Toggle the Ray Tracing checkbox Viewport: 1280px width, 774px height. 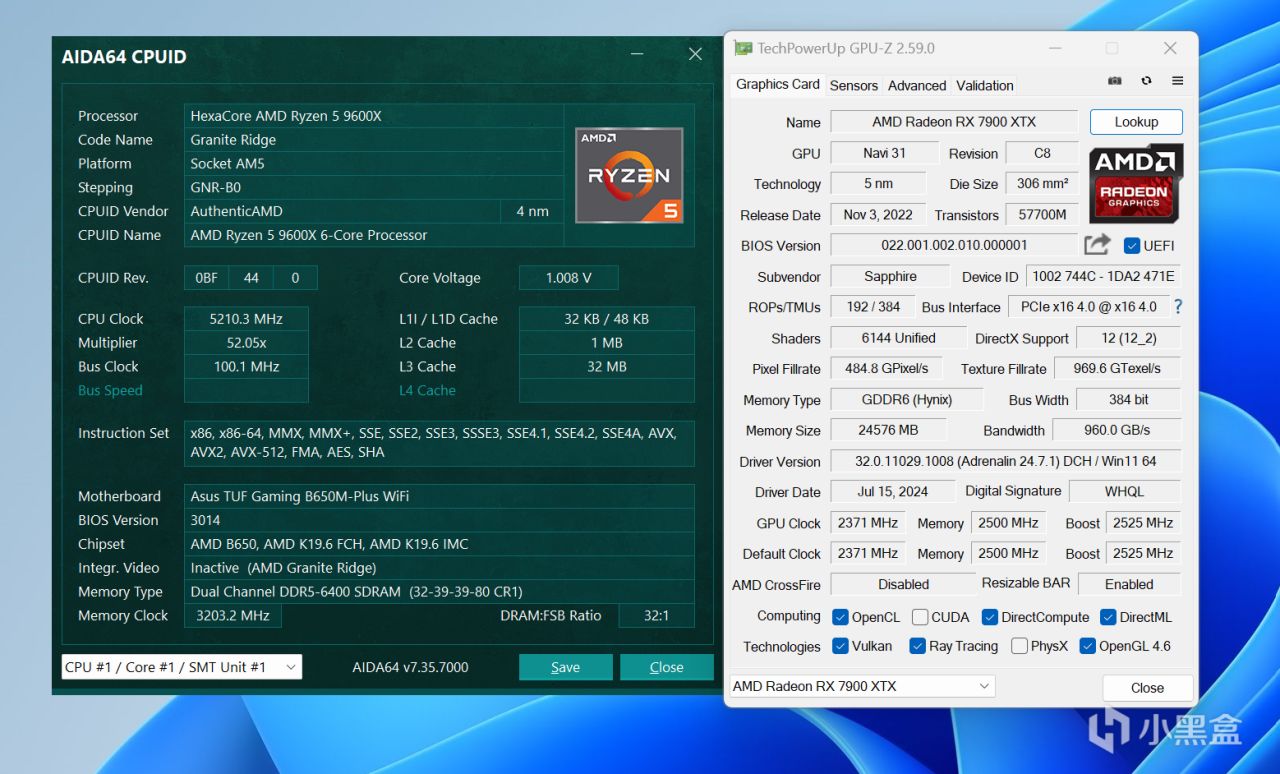point(917,647)
